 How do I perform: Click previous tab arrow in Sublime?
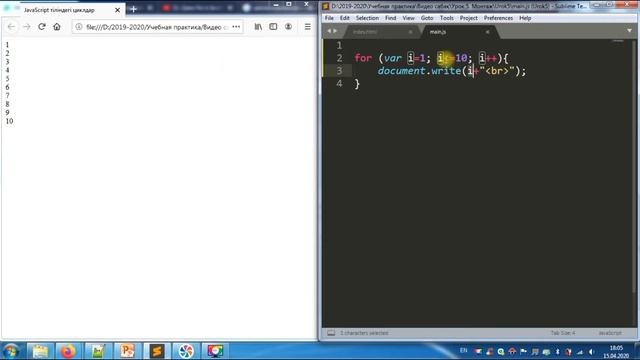[329, 31]
